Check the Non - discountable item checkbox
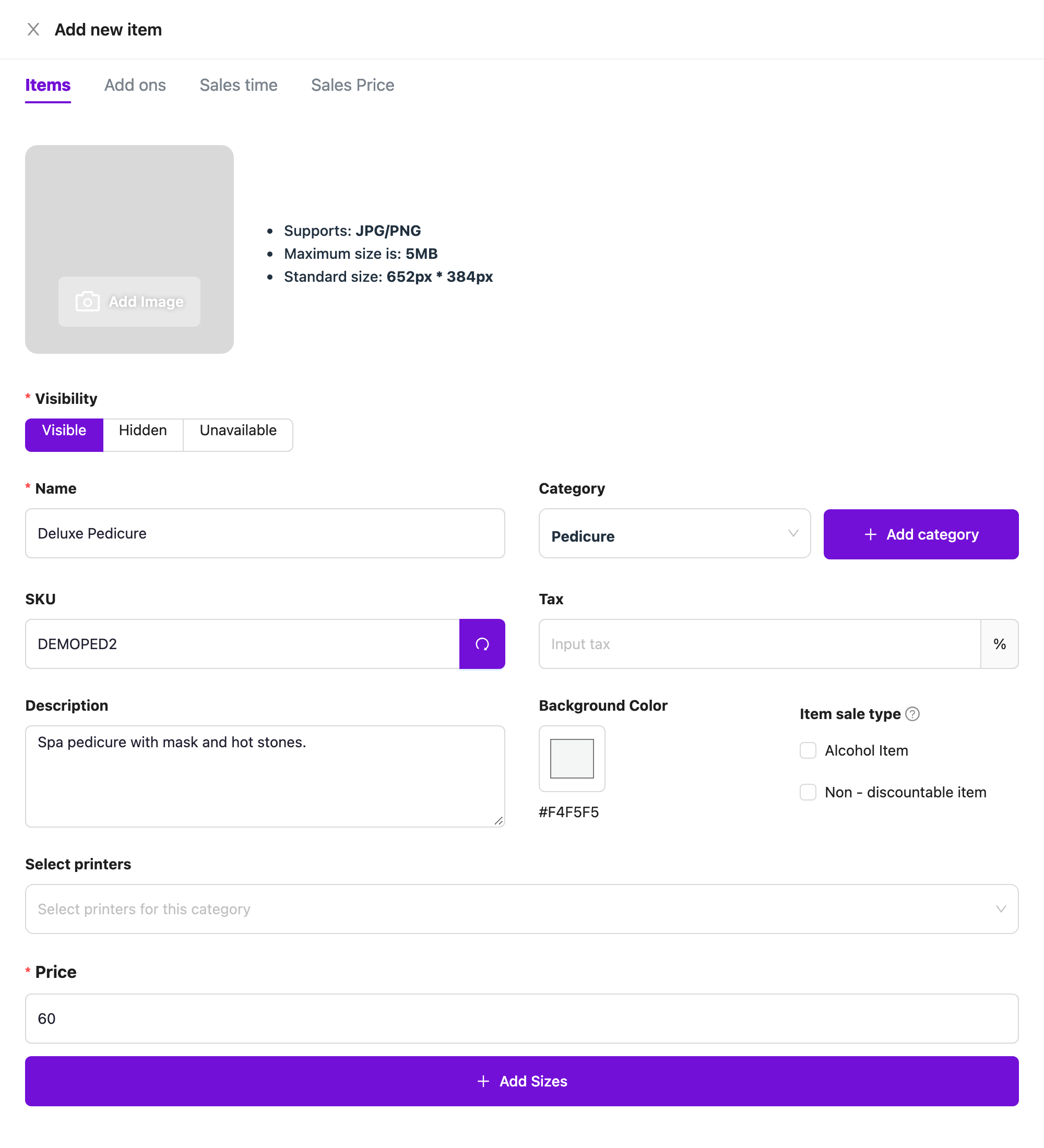The image size is (1044, 1148). [x=808, y=792]
